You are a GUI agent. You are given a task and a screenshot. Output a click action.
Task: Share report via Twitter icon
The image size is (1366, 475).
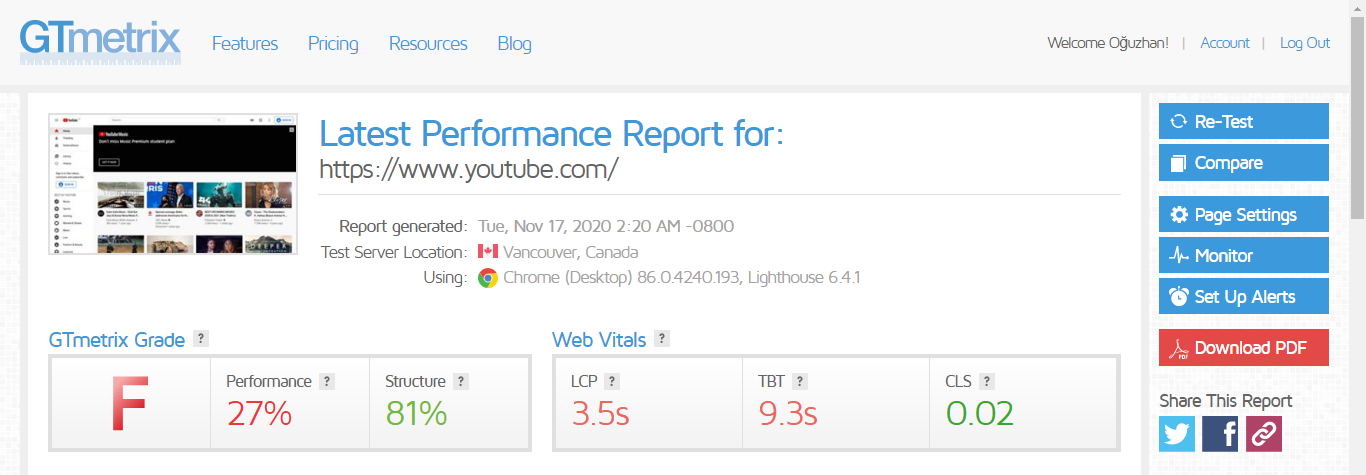[1177, 434]
